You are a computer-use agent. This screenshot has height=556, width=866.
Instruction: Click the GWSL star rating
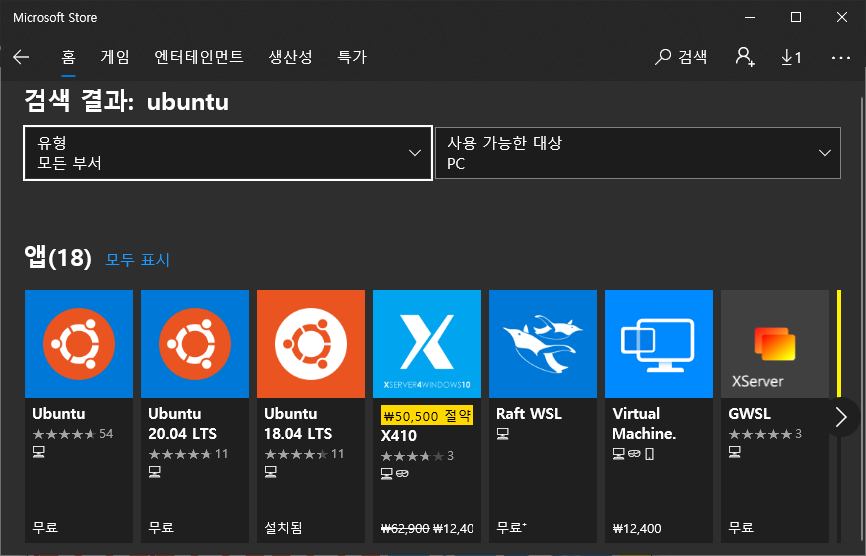765,434
